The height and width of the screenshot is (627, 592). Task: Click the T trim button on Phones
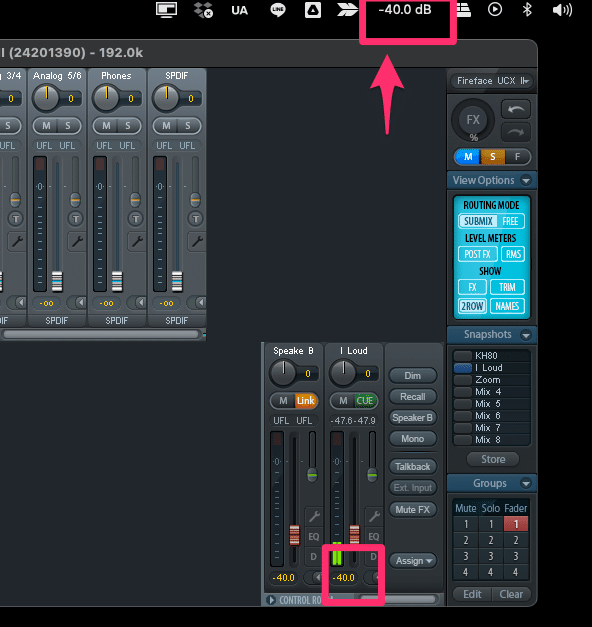coord(136,219)
